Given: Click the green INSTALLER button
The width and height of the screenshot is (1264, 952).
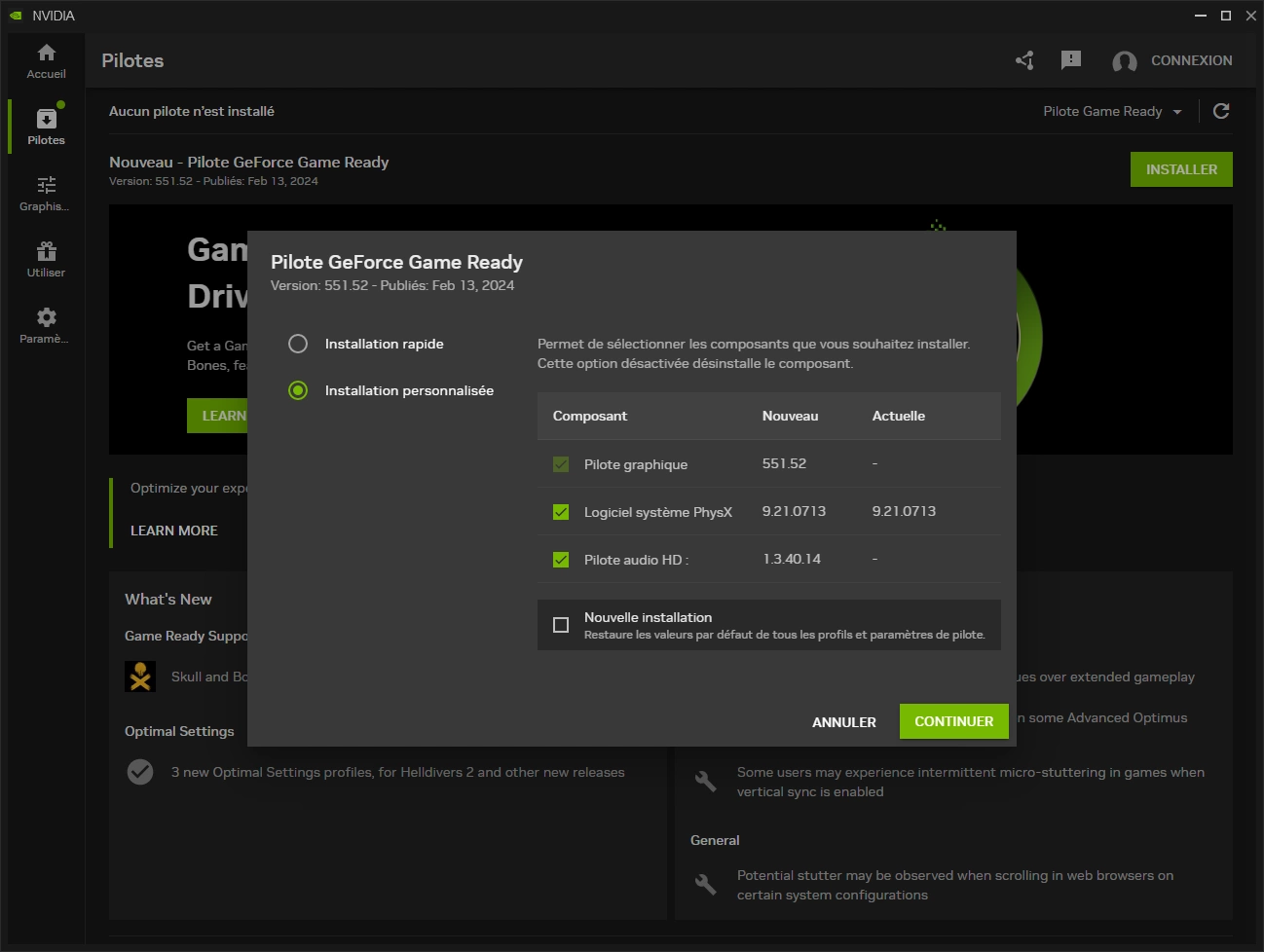Looking at the screenshot, I should (x=1181, y=169).
